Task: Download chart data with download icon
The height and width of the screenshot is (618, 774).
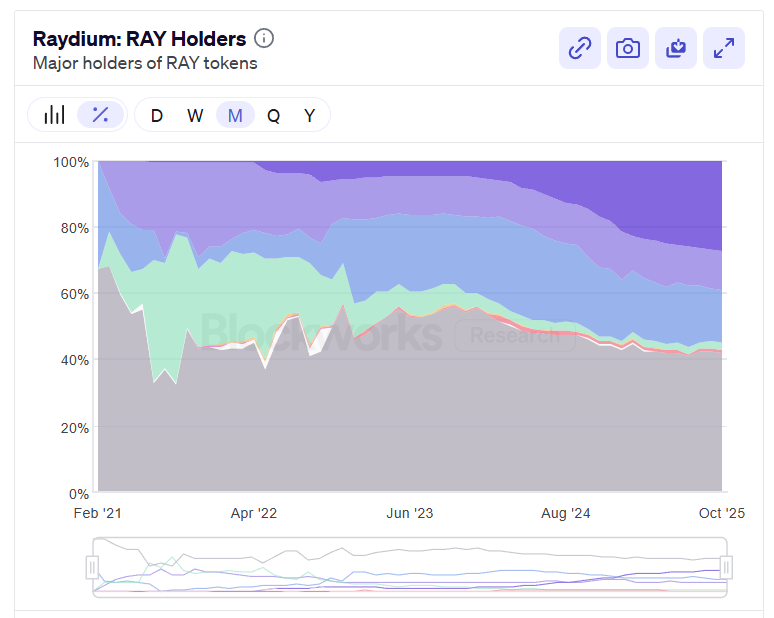Action: point(676,48)
